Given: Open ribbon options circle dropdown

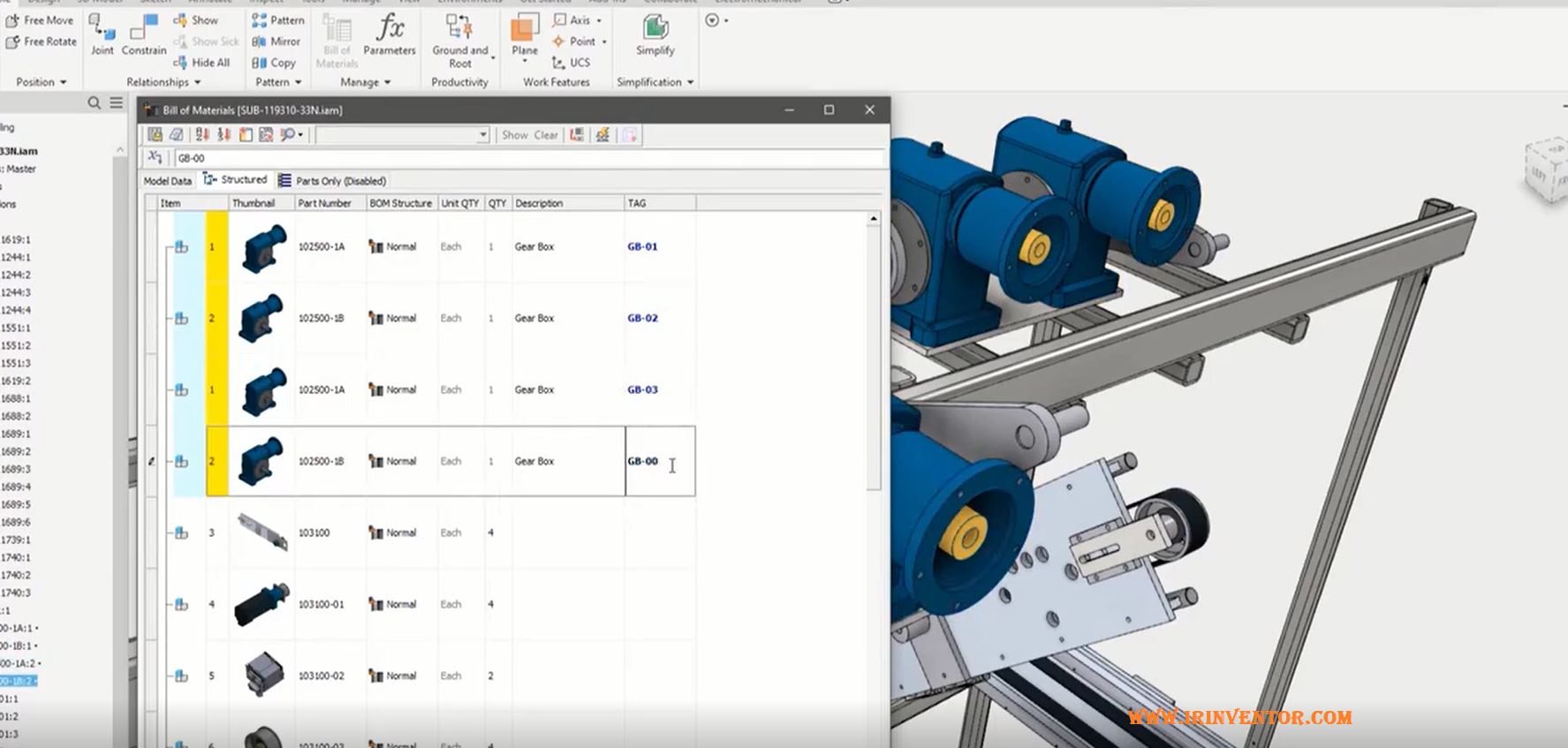Looking at the screenshot, I should 717,20.
